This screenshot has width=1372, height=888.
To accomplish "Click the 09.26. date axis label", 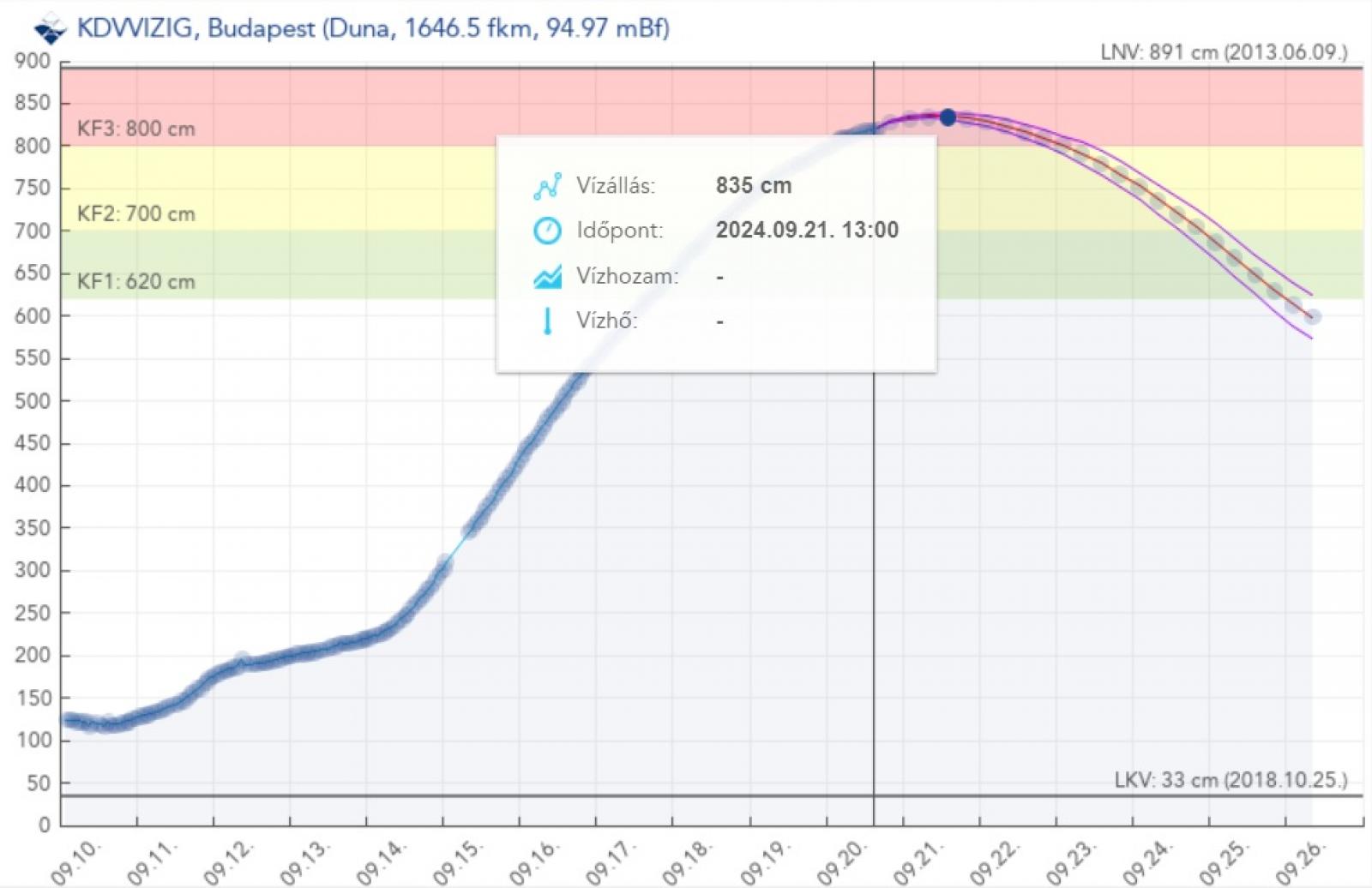I will [x=1302, y=861].
